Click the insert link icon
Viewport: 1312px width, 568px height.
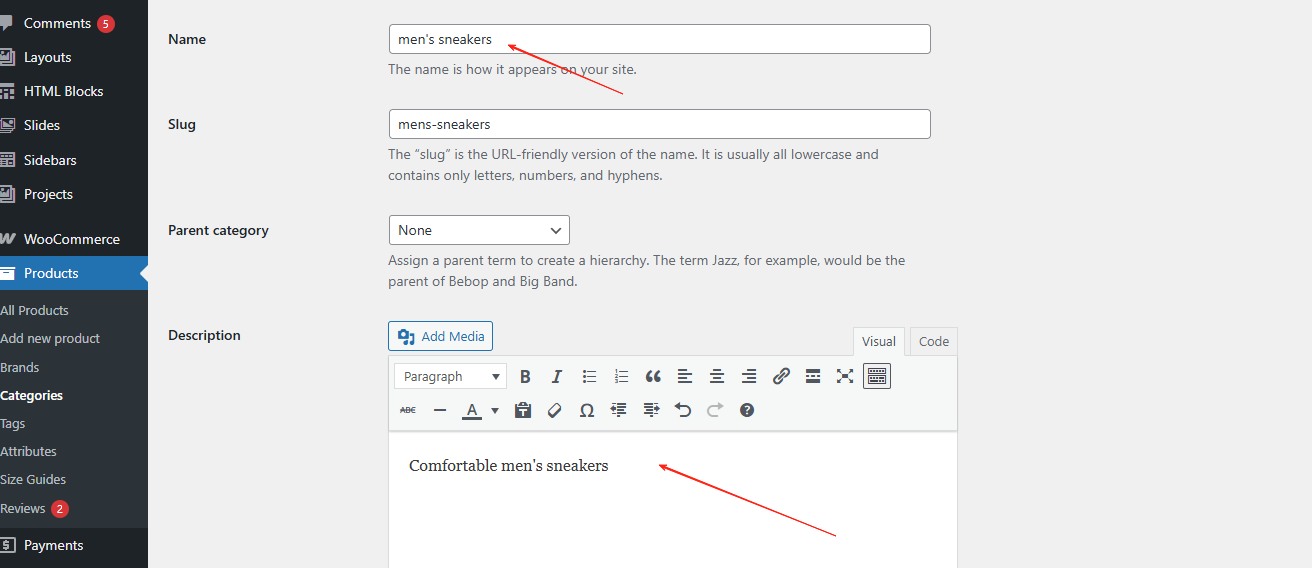click(x=781, y=377)
